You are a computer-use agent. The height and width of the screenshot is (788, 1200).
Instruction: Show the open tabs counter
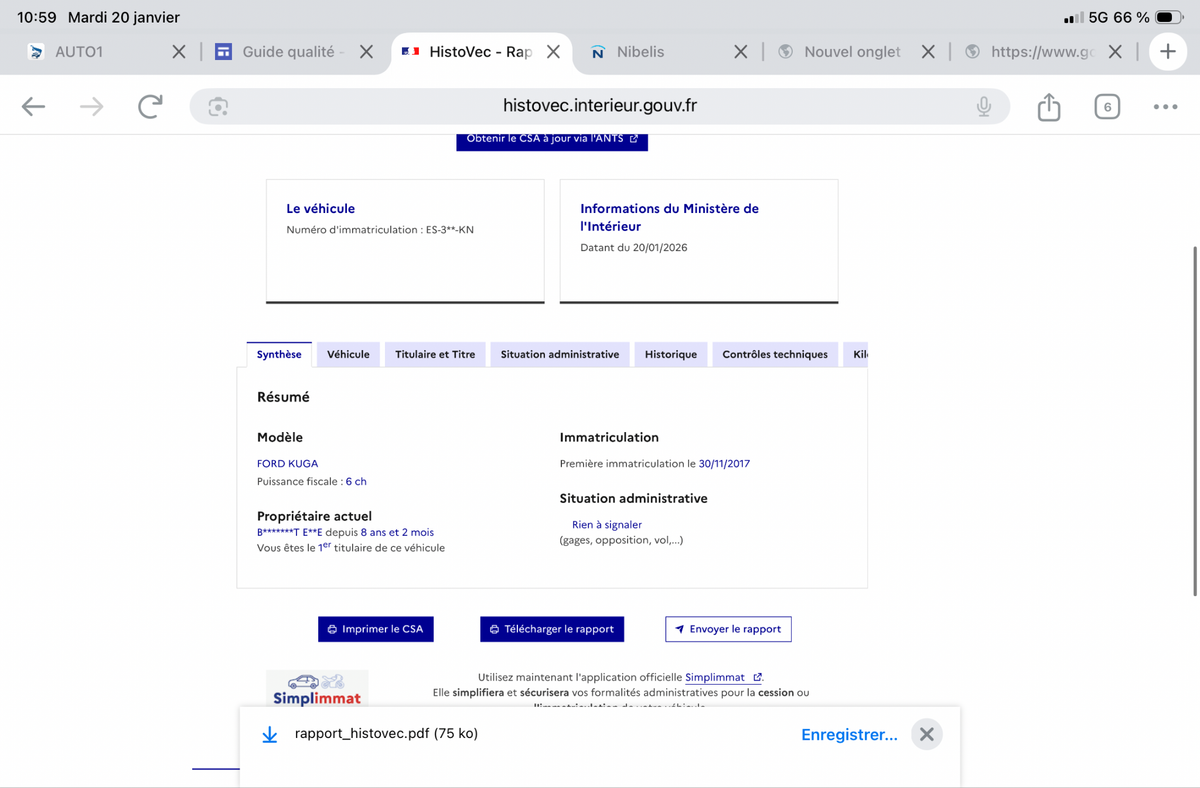tap(1106, 107)
